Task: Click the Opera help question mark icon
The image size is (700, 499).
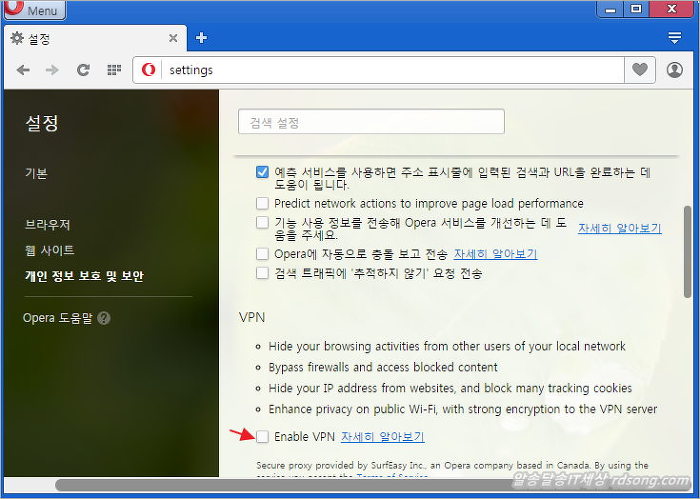Action: point(104,318)
